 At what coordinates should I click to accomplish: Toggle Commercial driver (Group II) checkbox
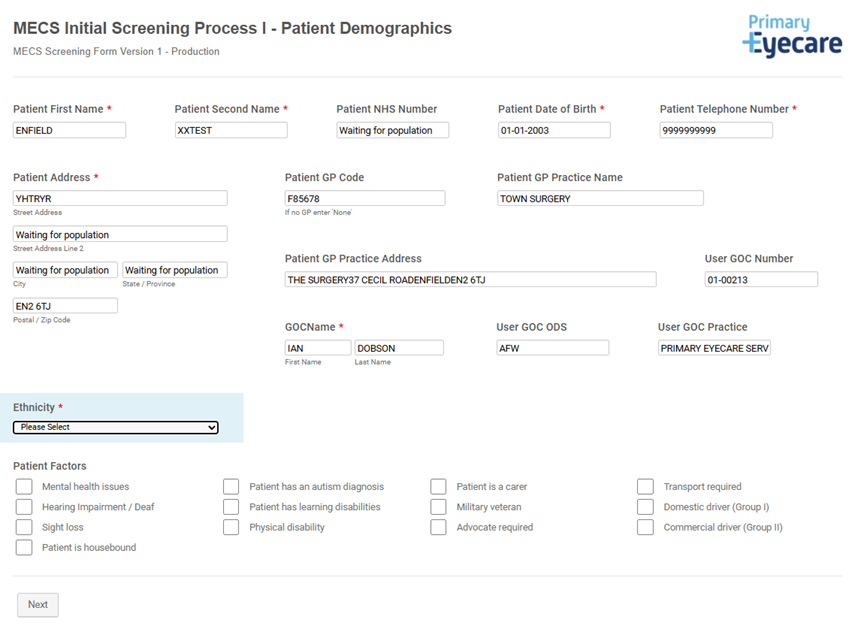[x=646, y=527]
